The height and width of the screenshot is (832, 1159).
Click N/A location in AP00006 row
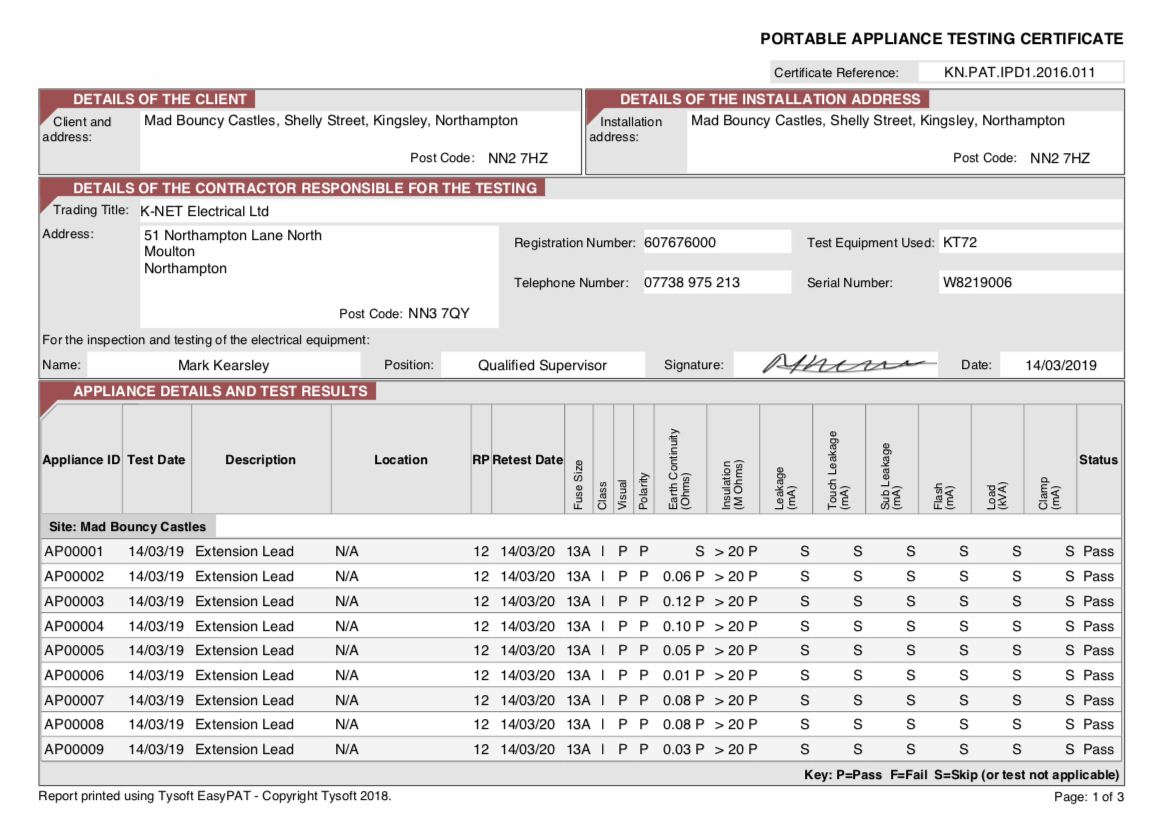pyautogui.click(x=347, y=675)
